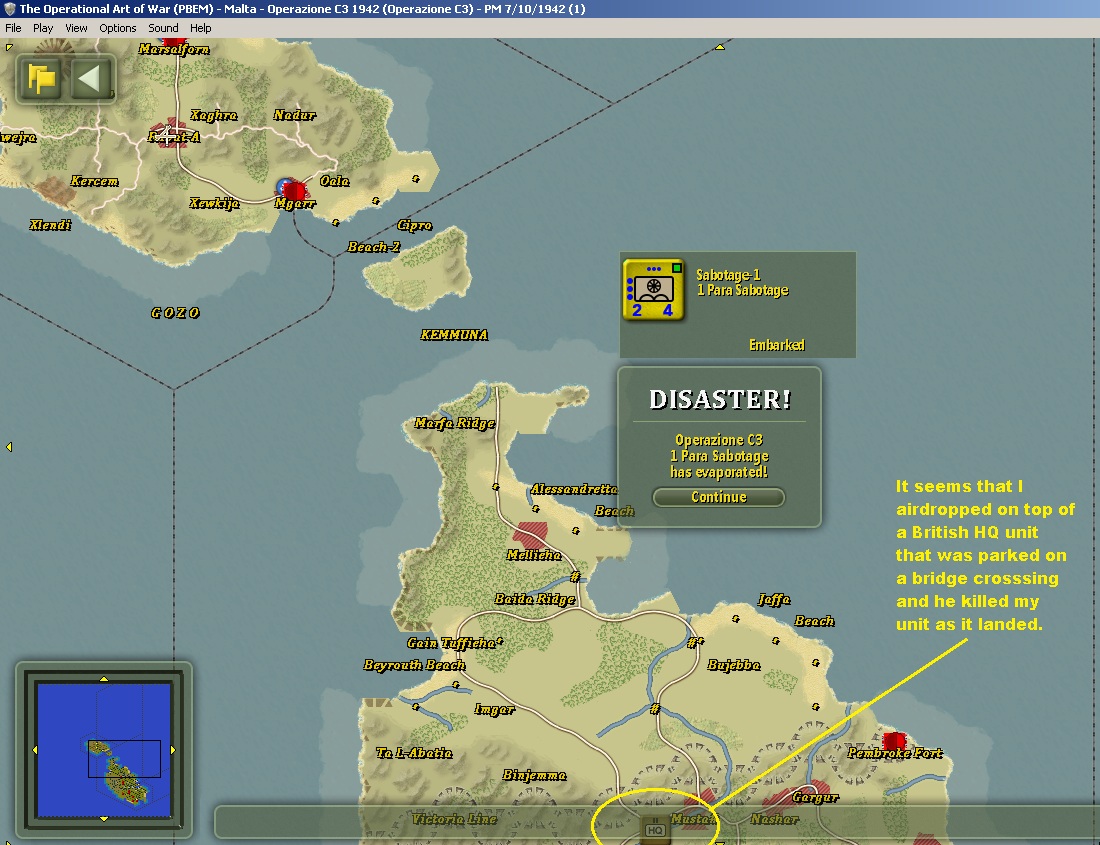Screen dimensions: 1100x845
Task: Click the GOZO island label
Action: click(x=175, y=313)
